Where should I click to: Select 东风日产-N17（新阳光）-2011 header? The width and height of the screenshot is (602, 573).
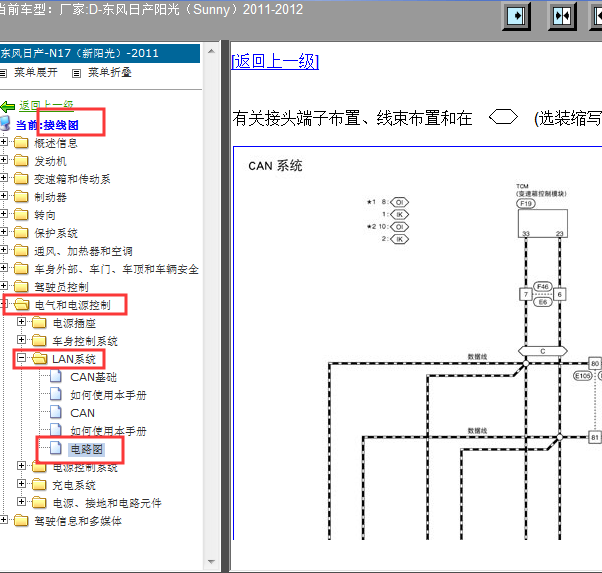click(x=100, y=53)
